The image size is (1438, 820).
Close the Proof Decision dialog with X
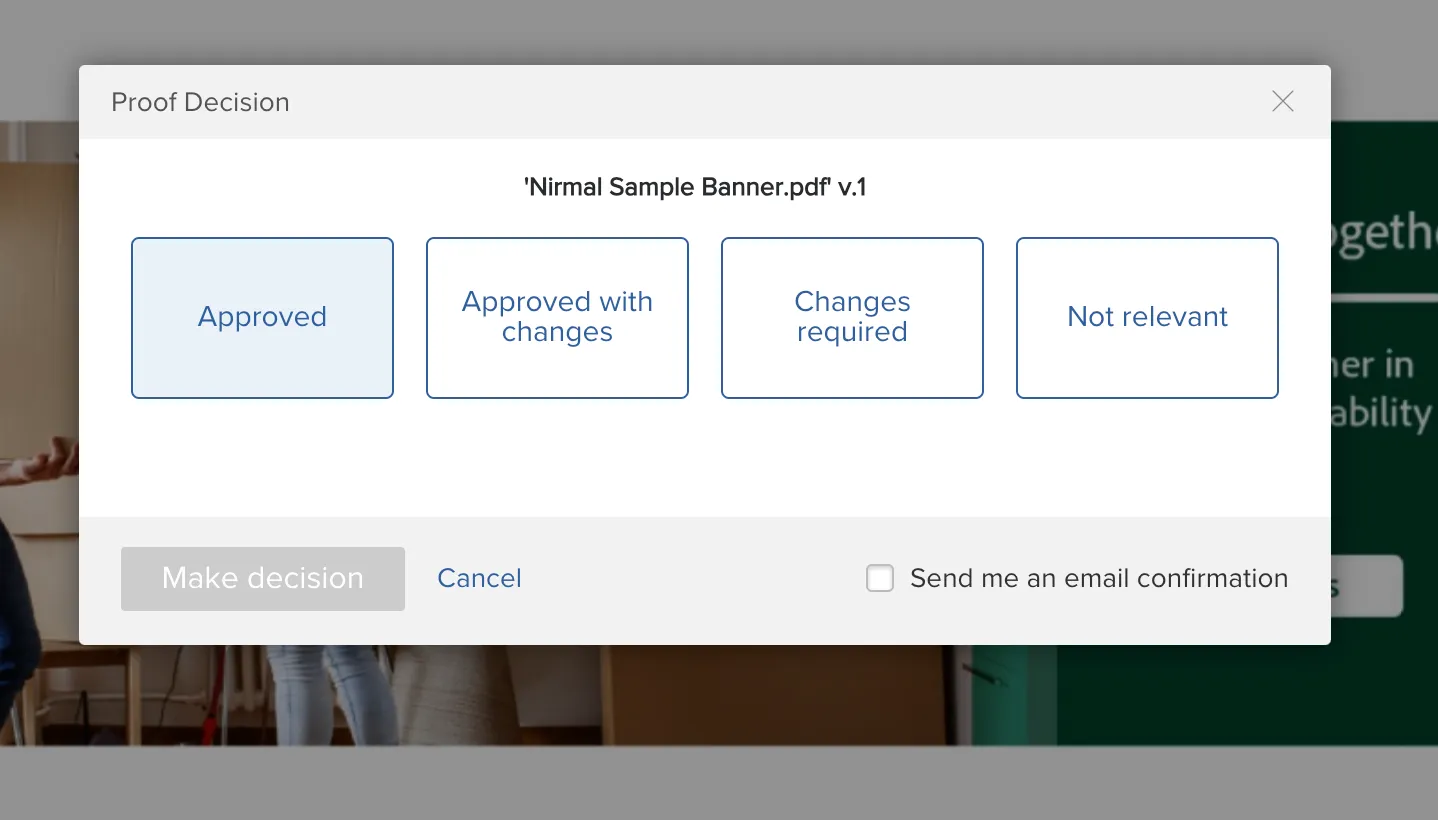1282,101
